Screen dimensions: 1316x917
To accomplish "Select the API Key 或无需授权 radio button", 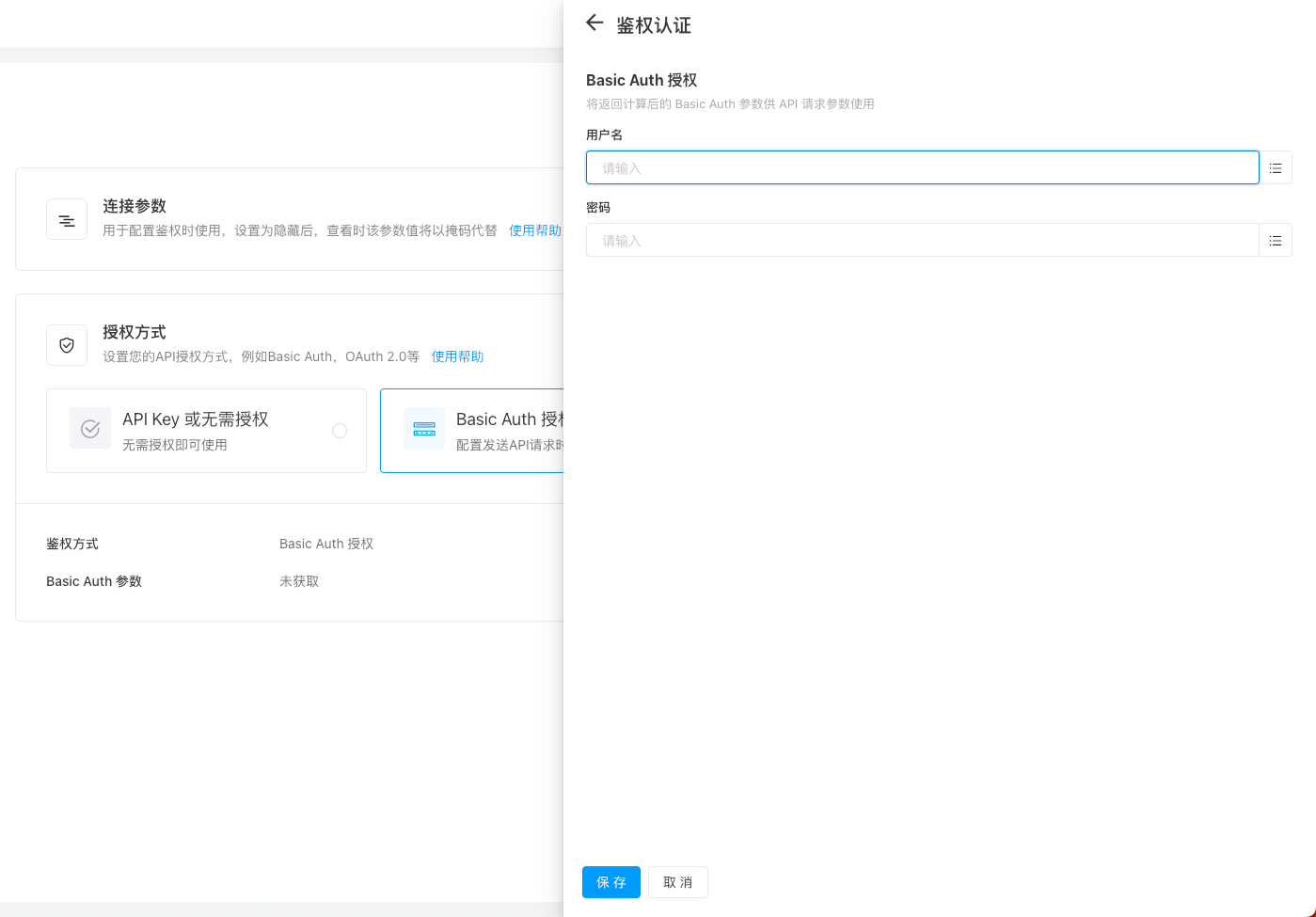I will click(340, 431).
